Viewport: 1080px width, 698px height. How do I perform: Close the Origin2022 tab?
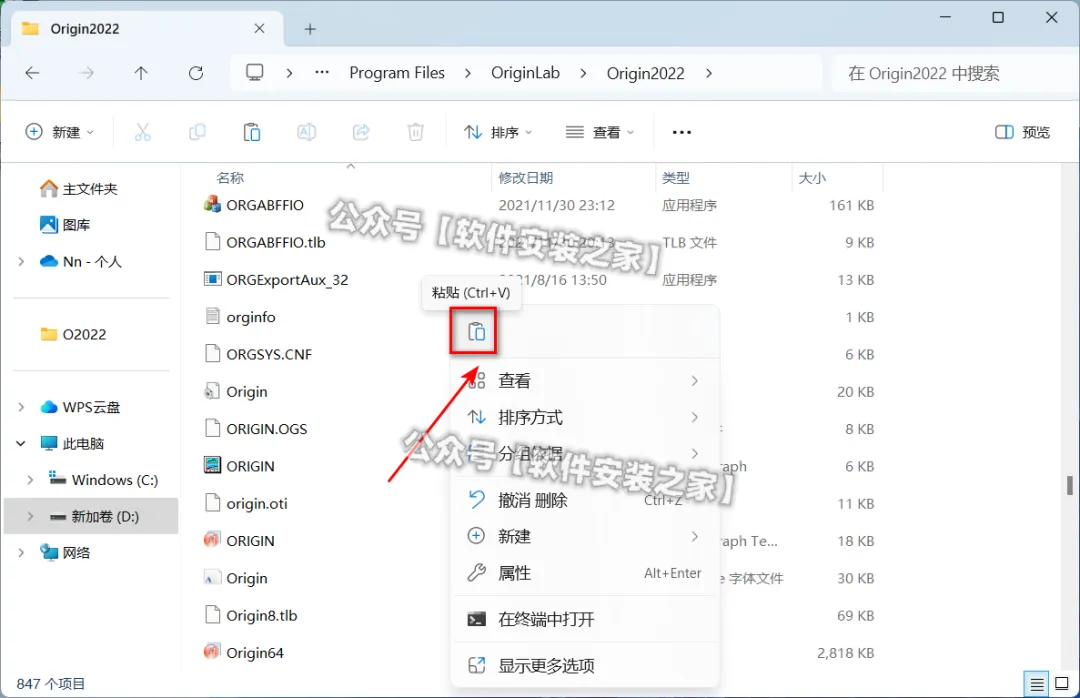tap(259, 28)
